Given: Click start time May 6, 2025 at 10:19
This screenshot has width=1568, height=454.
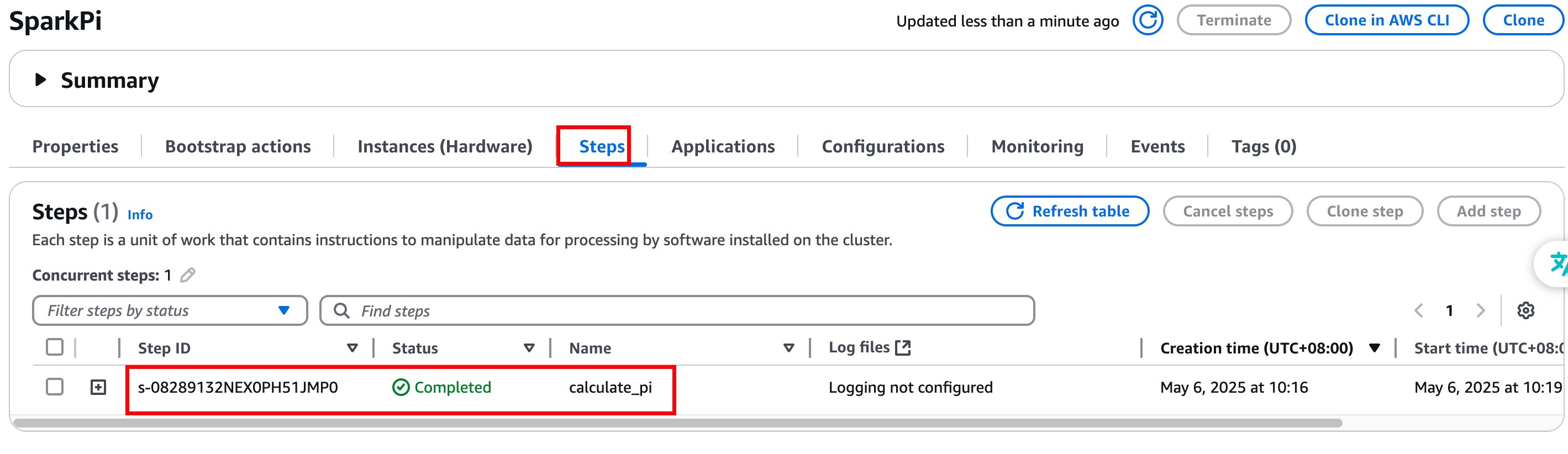Looking at the screenshot, I should point(1488,387).
